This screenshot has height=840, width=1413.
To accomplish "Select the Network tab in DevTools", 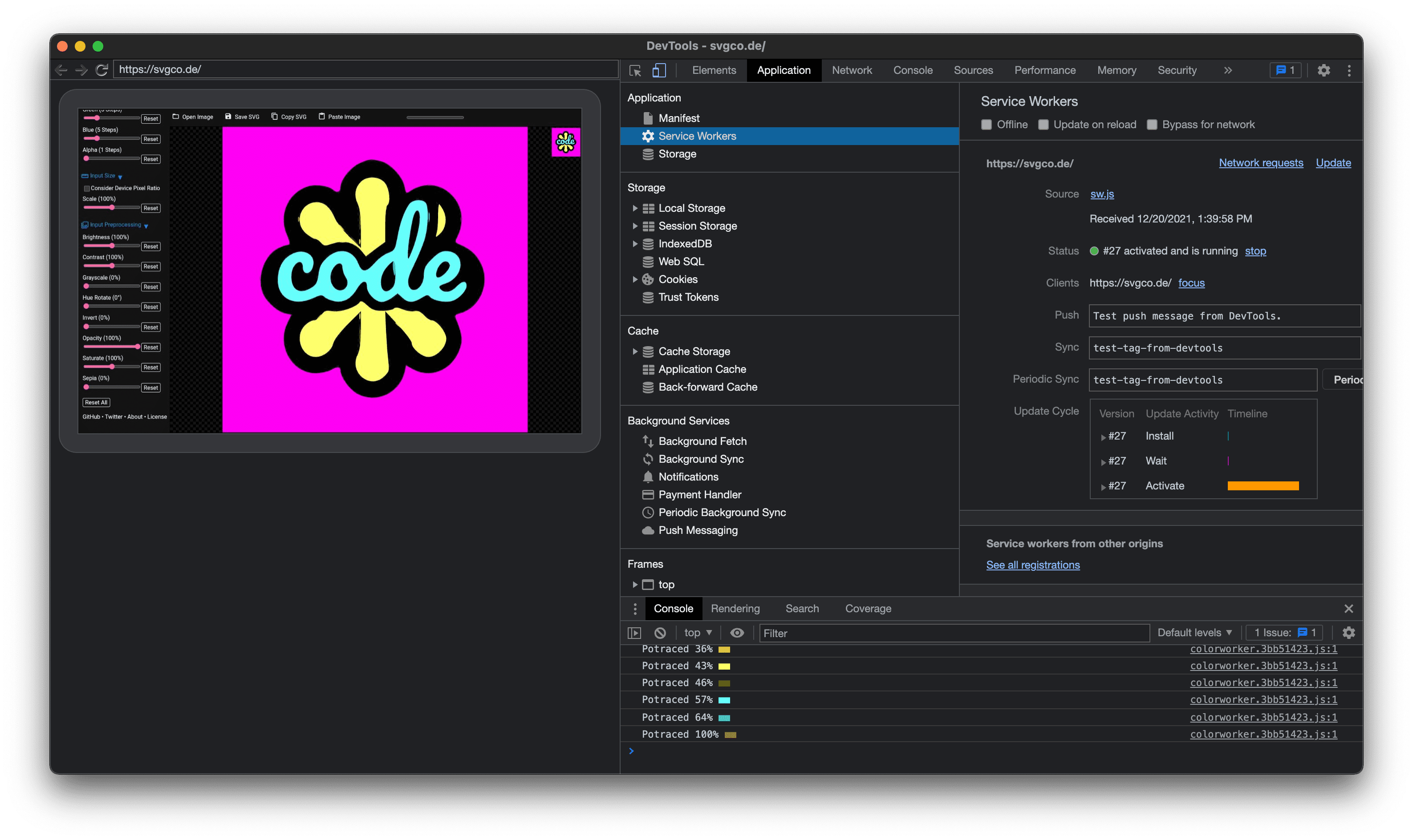I will click(852, 70).
